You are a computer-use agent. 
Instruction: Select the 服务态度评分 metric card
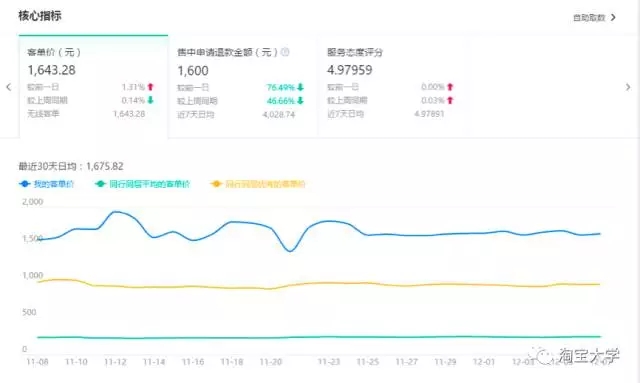tap(393, 87)
